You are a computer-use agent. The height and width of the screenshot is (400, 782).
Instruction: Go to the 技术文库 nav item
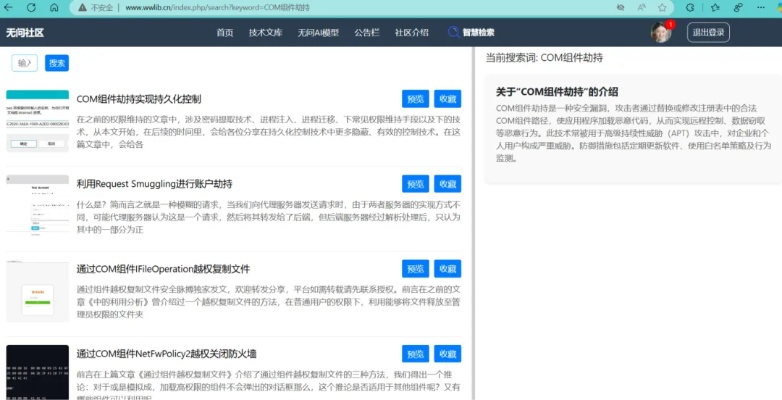265,32
